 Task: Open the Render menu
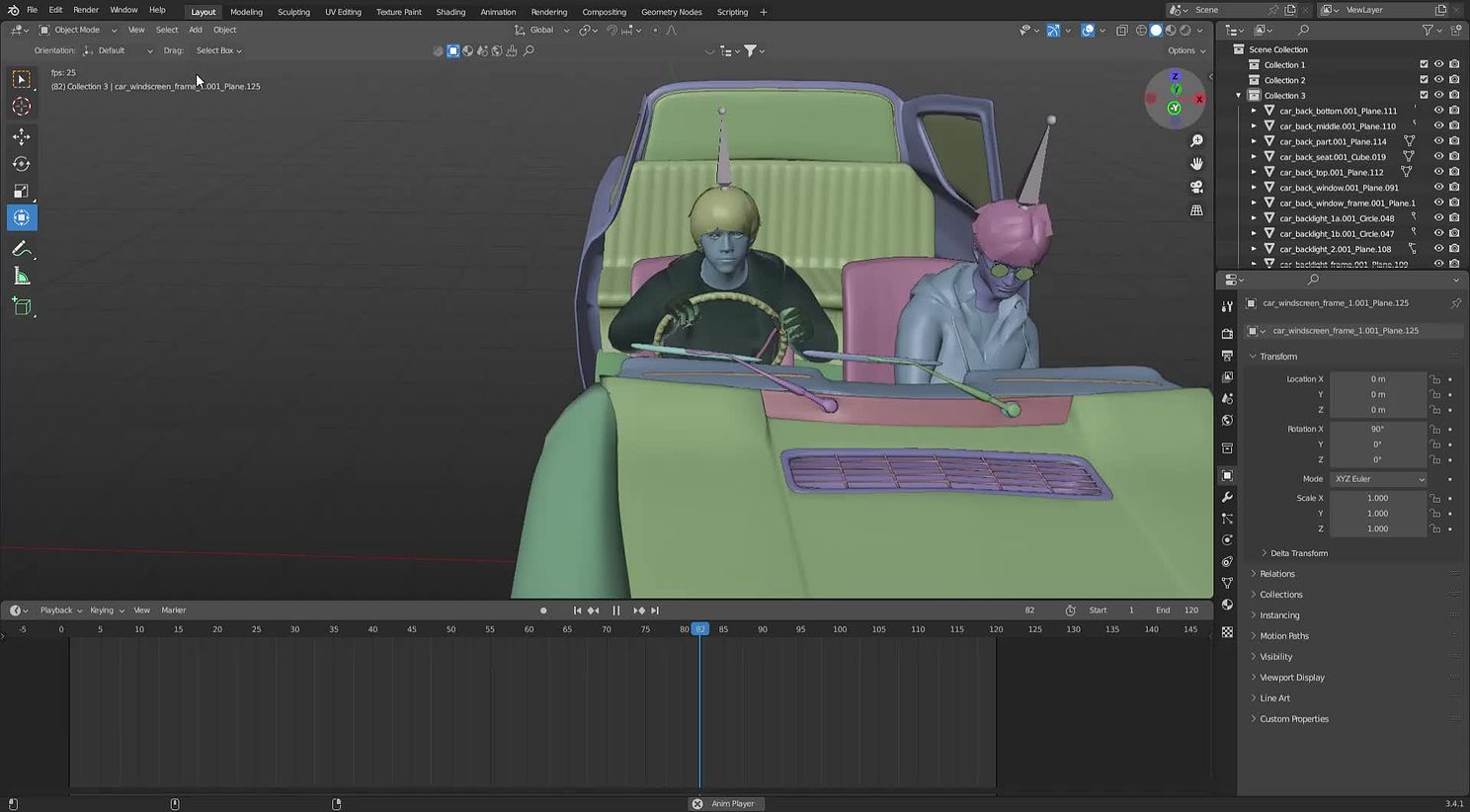[x=86, y=10]
